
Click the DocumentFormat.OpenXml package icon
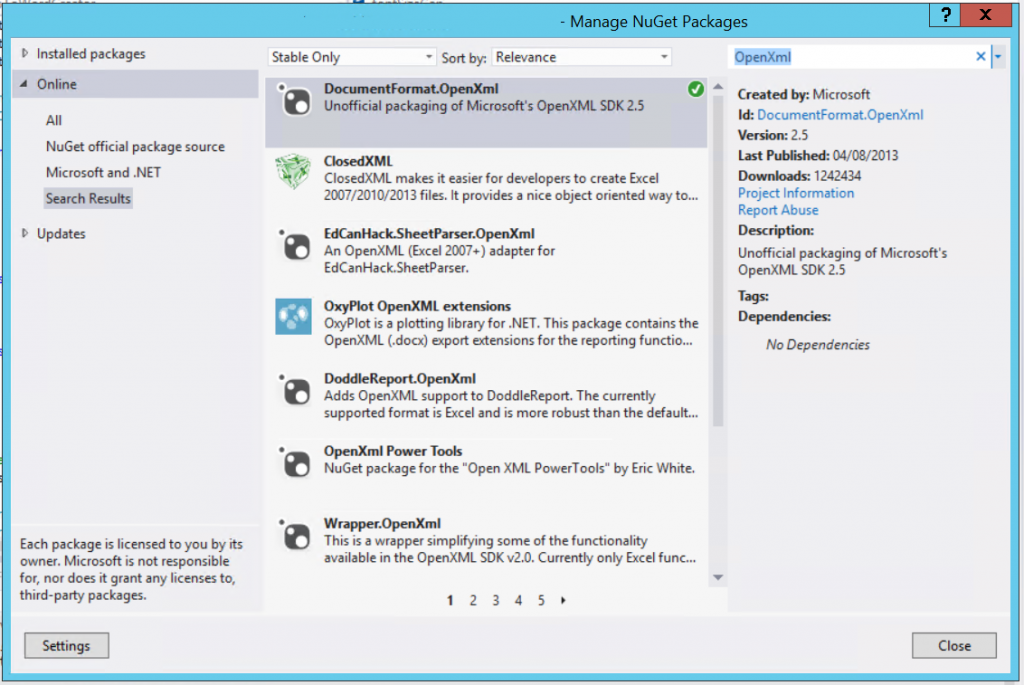(295, 101)
